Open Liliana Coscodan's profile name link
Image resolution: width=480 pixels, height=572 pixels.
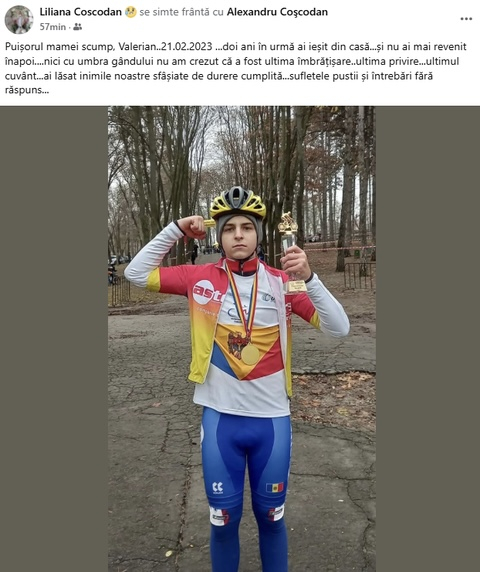(x=81, y=12)
